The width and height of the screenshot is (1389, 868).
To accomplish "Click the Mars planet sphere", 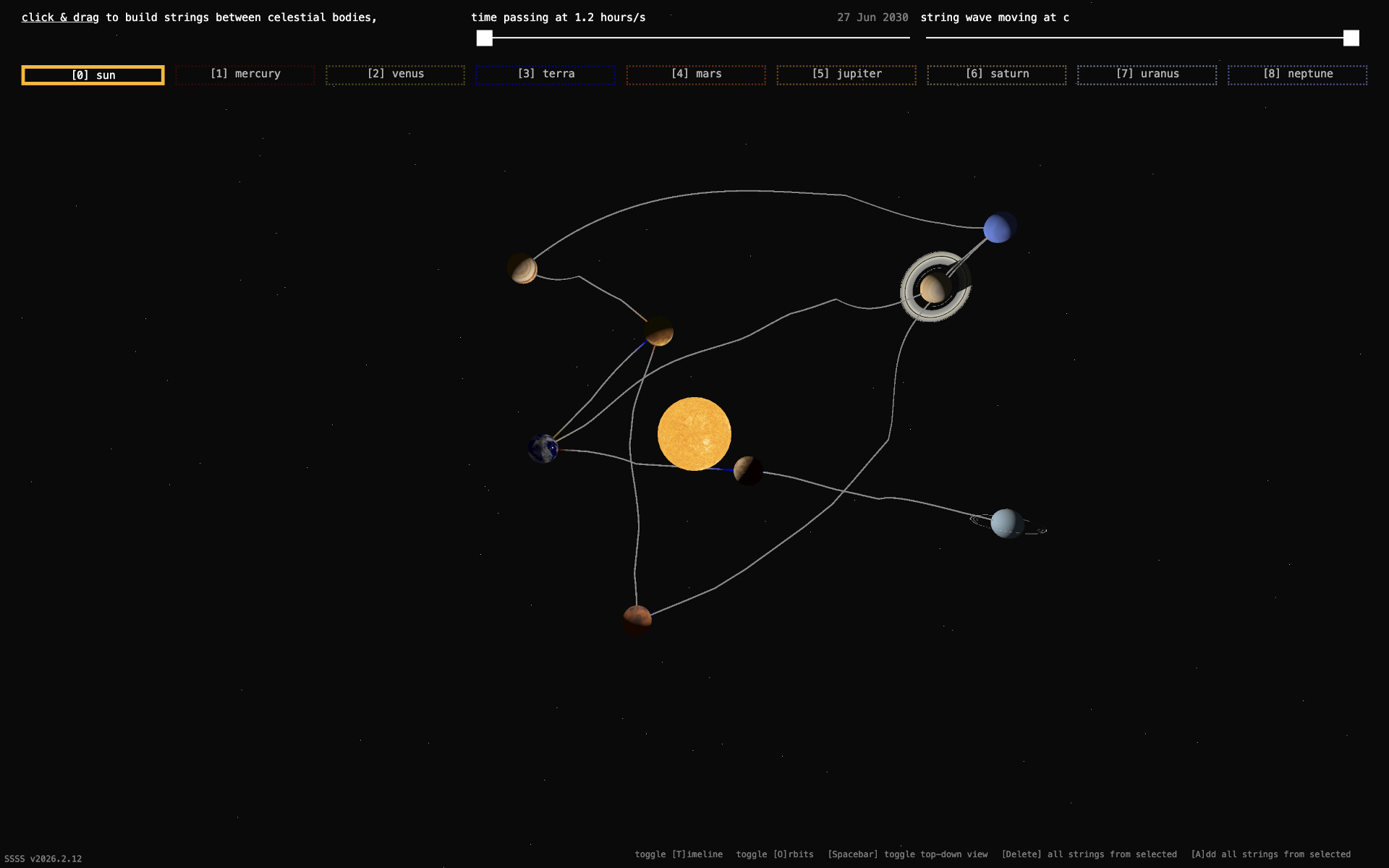I will pos(637,620).
